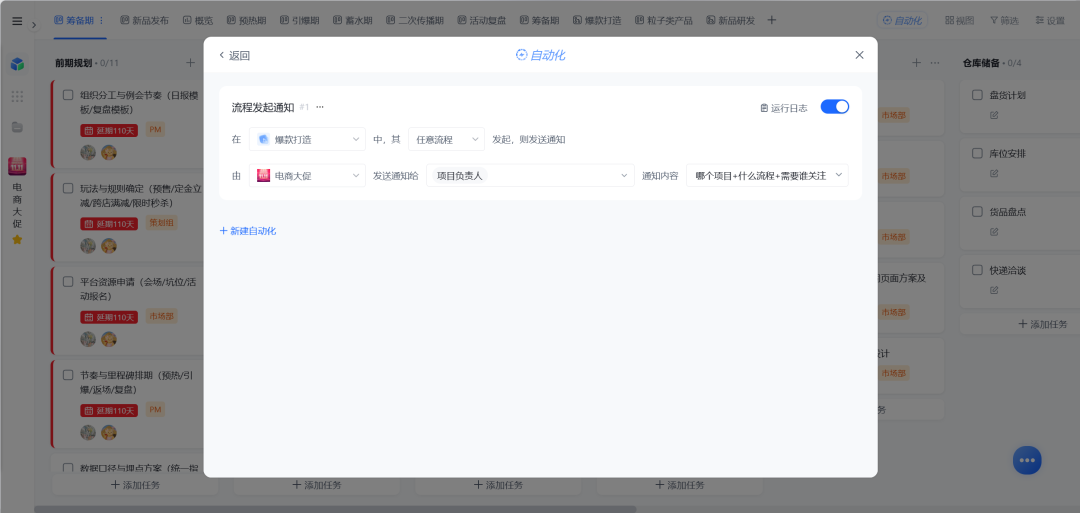Select the 11.11 电商大促 project icon

[17, 166]
